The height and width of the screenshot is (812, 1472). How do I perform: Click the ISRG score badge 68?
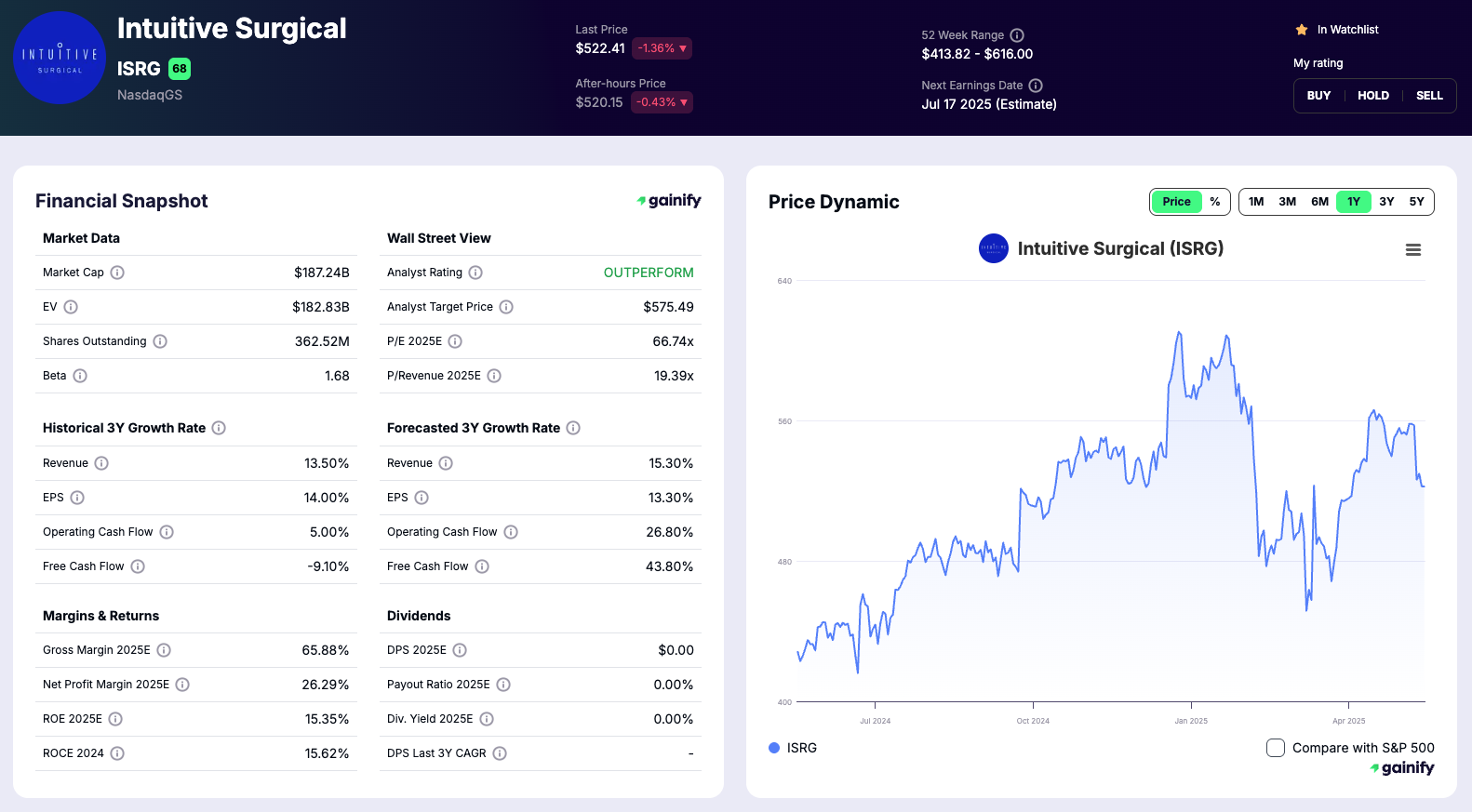point(180,69)
